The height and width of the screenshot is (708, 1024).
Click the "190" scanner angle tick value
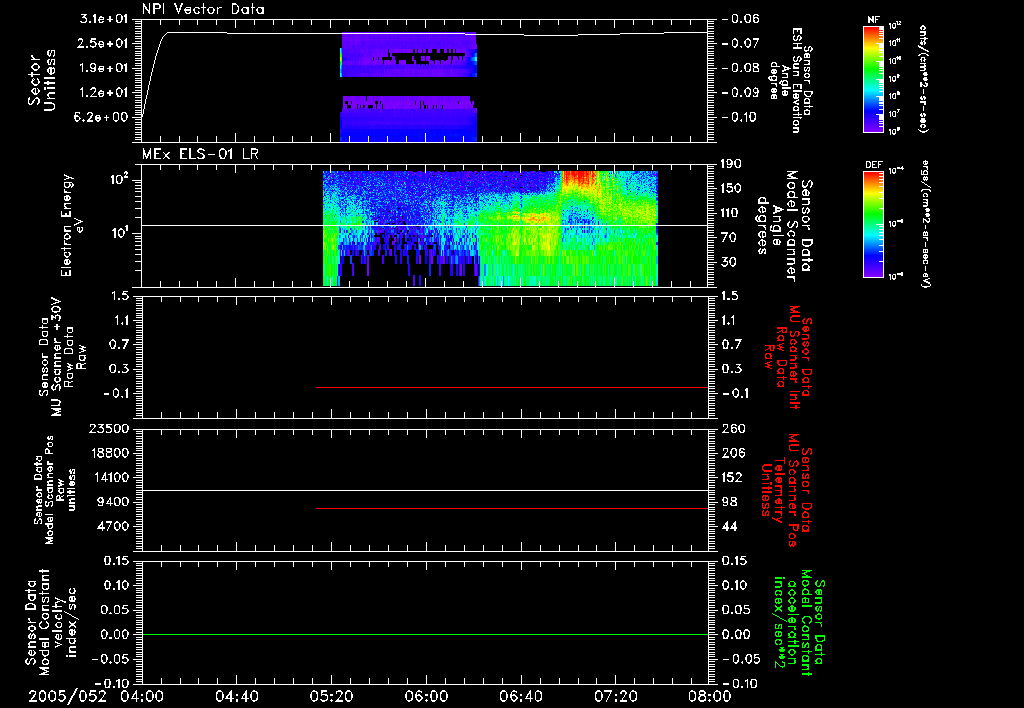tap(731, 164)
